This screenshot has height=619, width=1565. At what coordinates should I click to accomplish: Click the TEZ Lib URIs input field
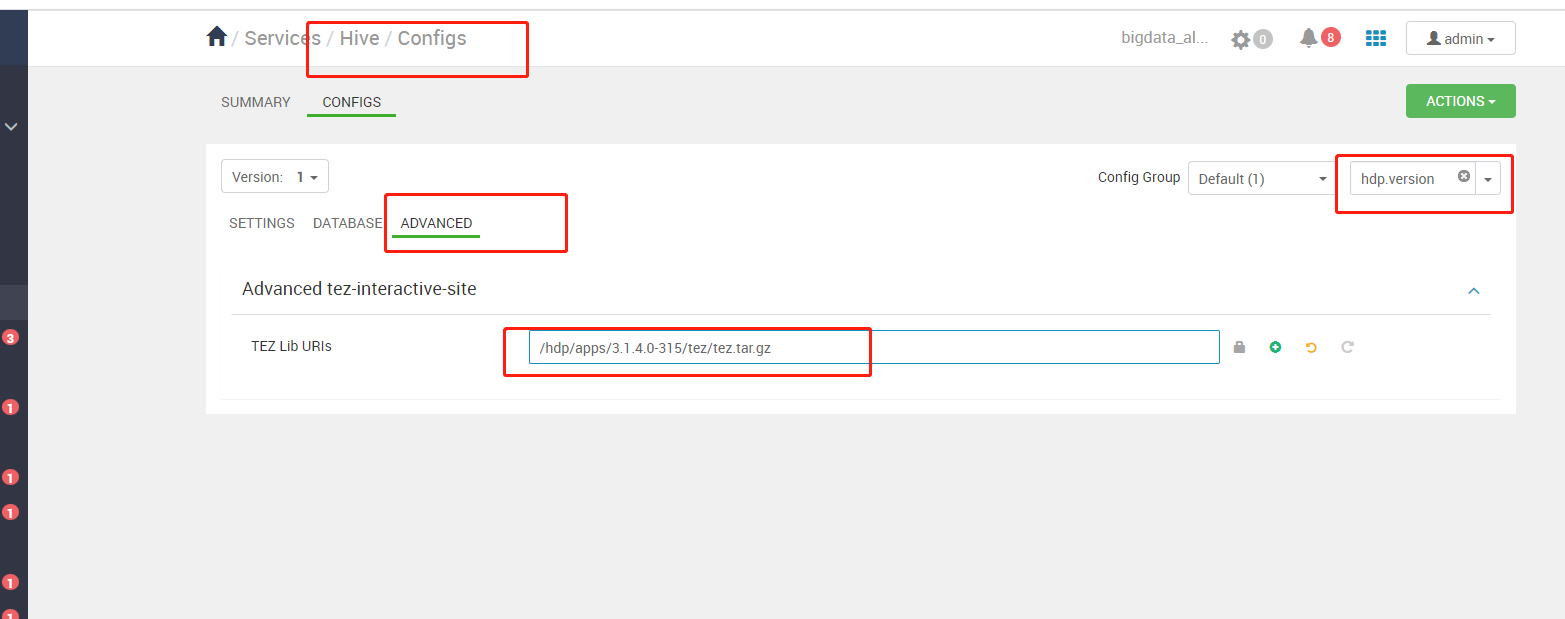874,347
